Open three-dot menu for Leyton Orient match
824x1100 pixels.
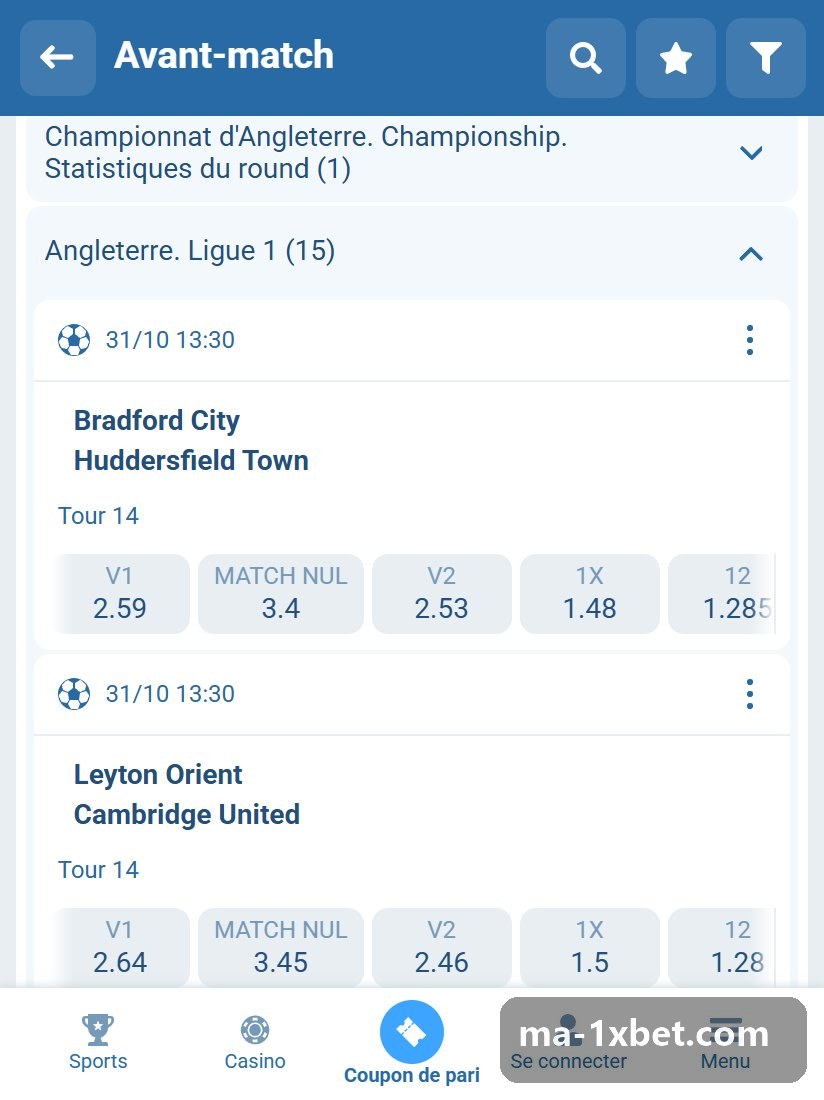(750, 695)
